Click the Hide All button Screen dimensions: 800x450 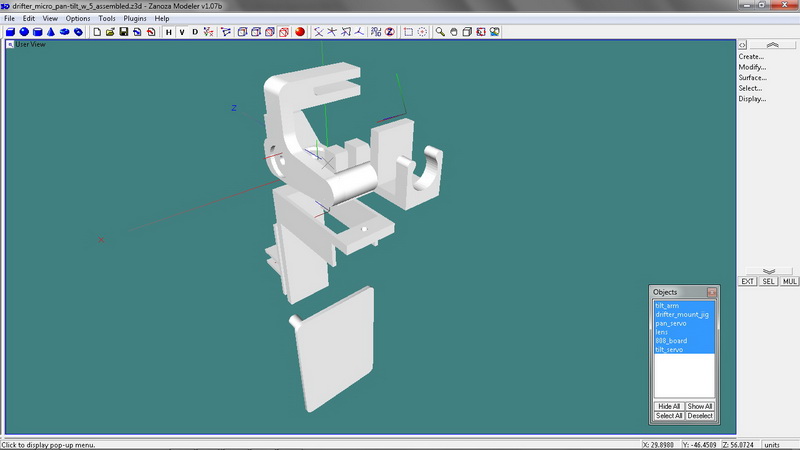[669, 407]
